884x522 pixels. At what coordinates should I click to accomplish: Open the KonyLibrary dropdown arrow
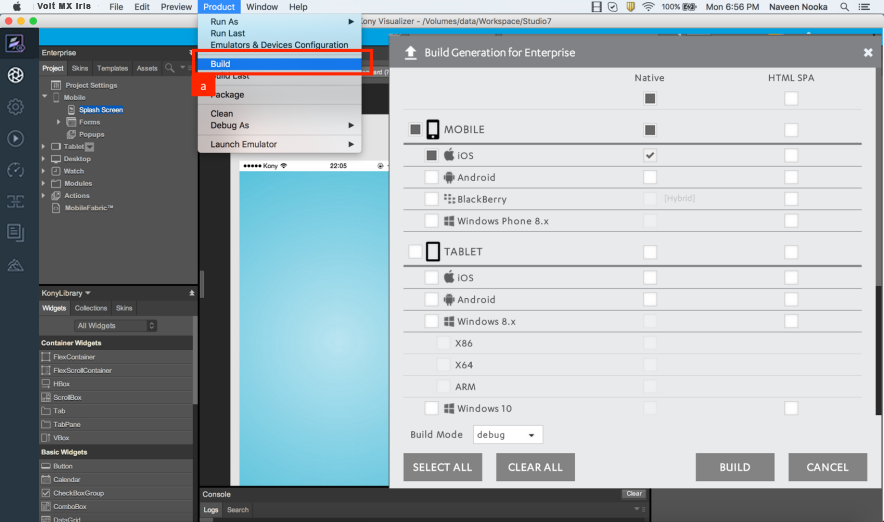point(88,293)
